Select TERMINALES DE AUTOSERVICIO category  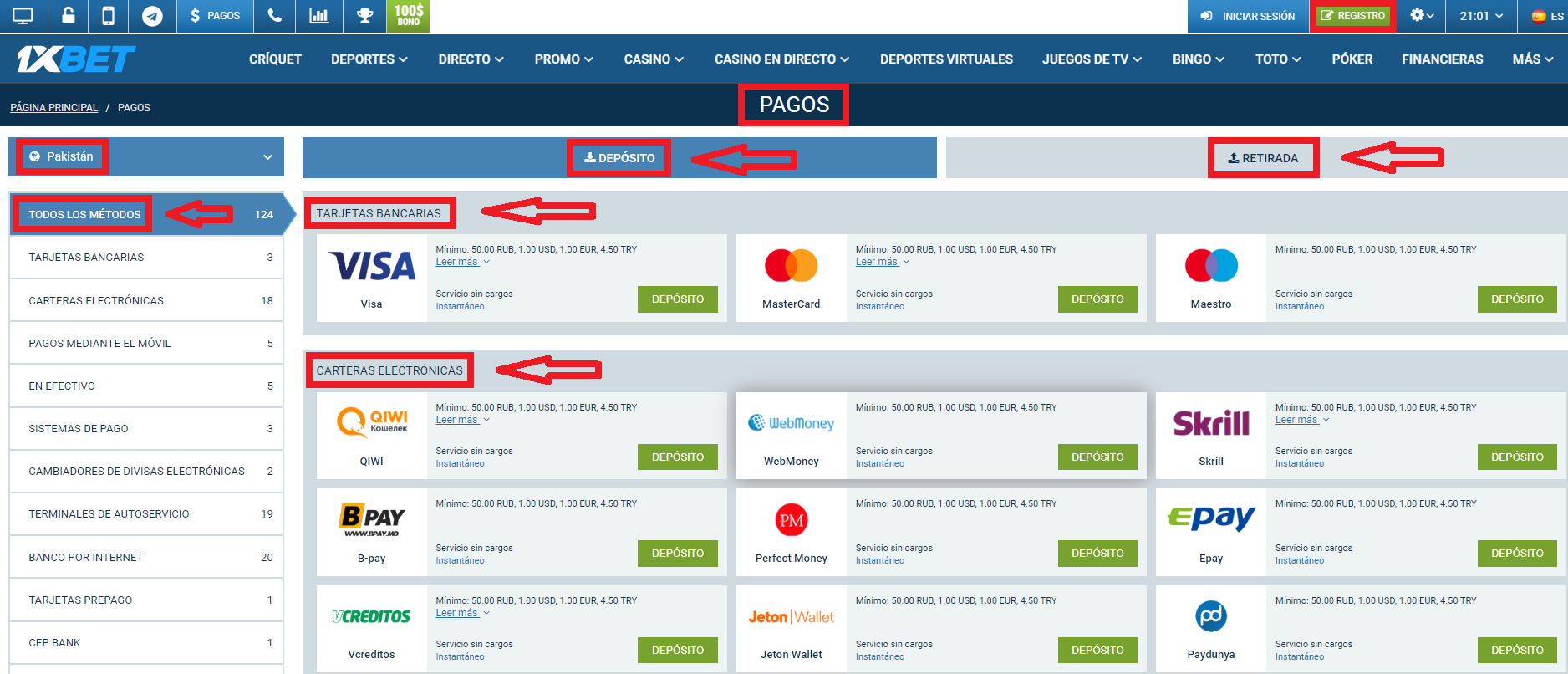point(146,514)
